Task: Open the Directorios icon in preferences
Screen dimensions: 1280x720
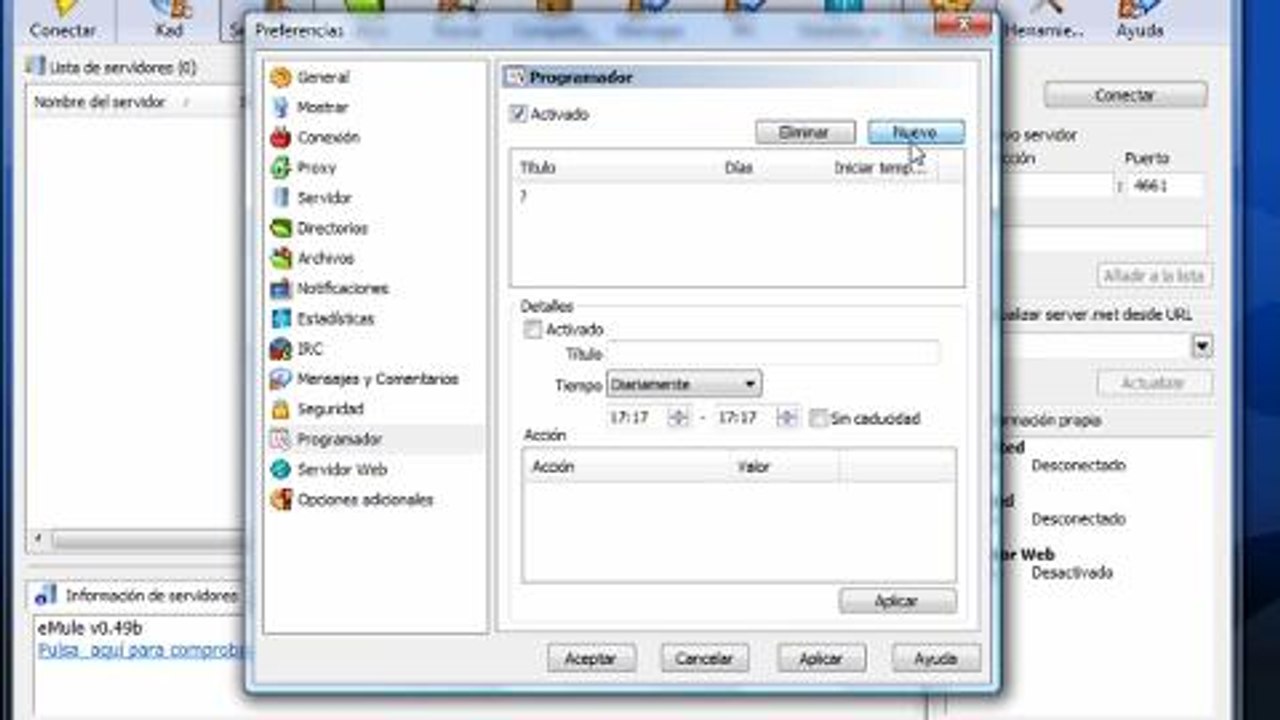Action: click(281, 228)
